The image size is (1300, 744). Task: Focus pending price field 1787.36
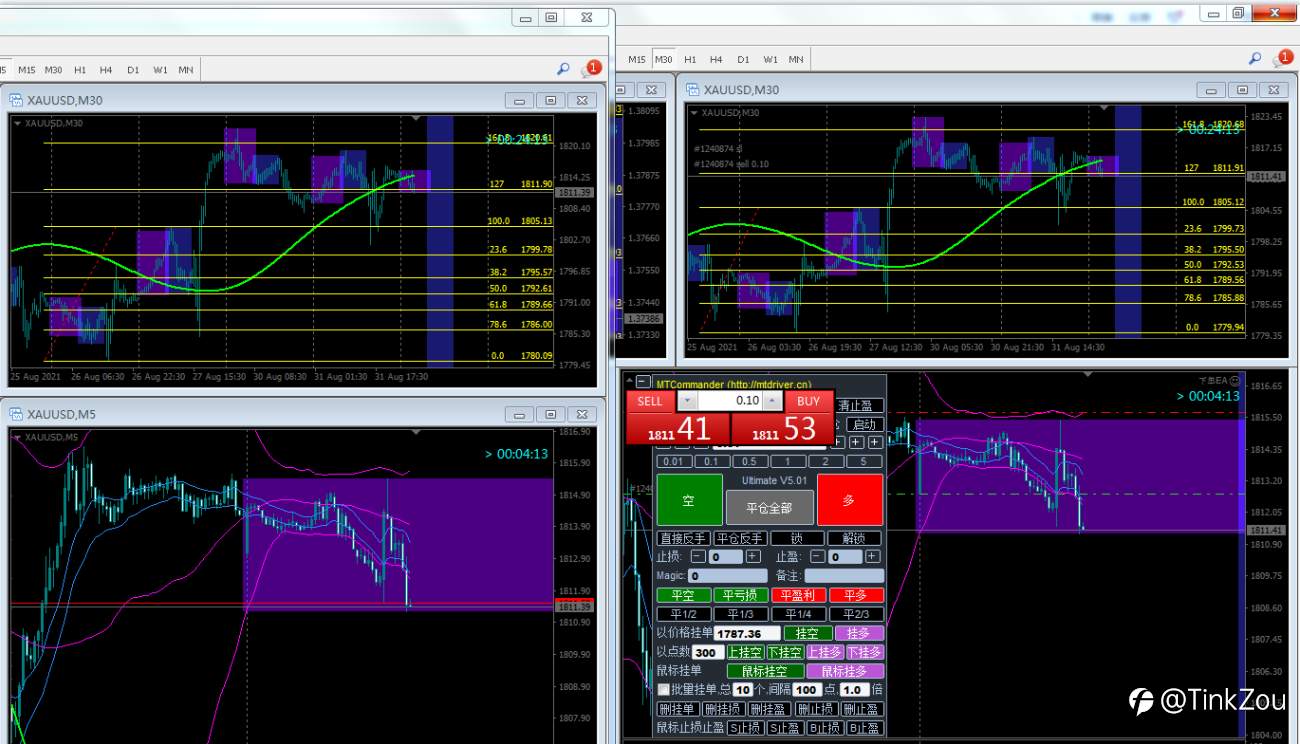click(x=747, y=633)
